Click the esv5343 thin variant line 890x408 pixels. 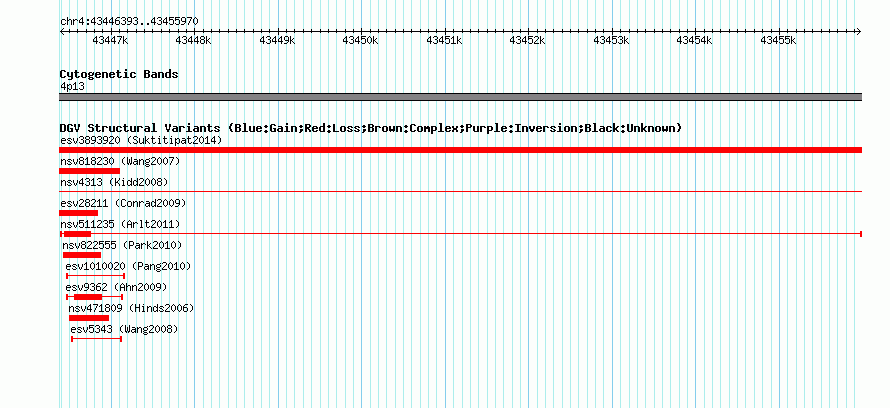coord(96,339)
